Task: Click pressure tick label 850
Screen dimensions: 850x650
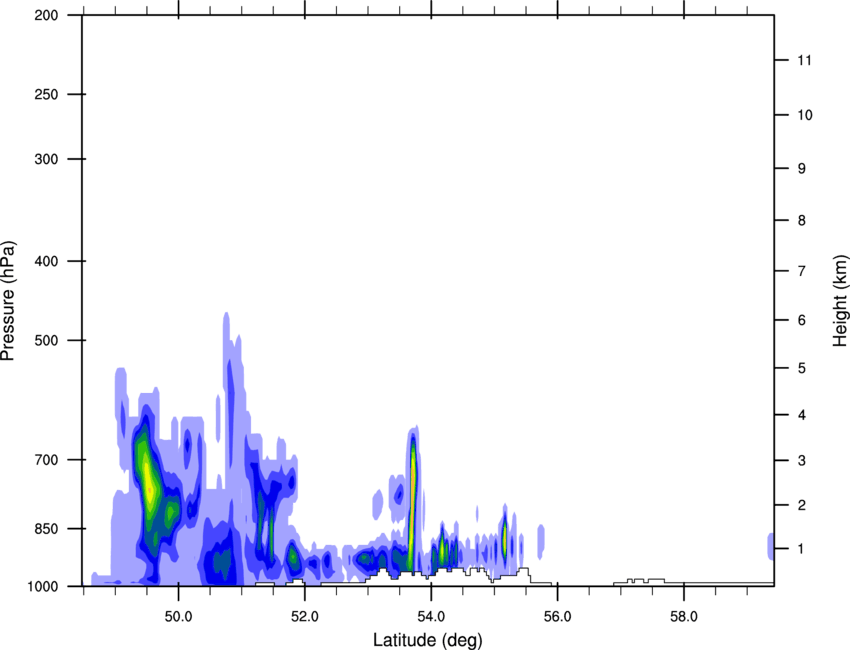Action: coord(46,528)
